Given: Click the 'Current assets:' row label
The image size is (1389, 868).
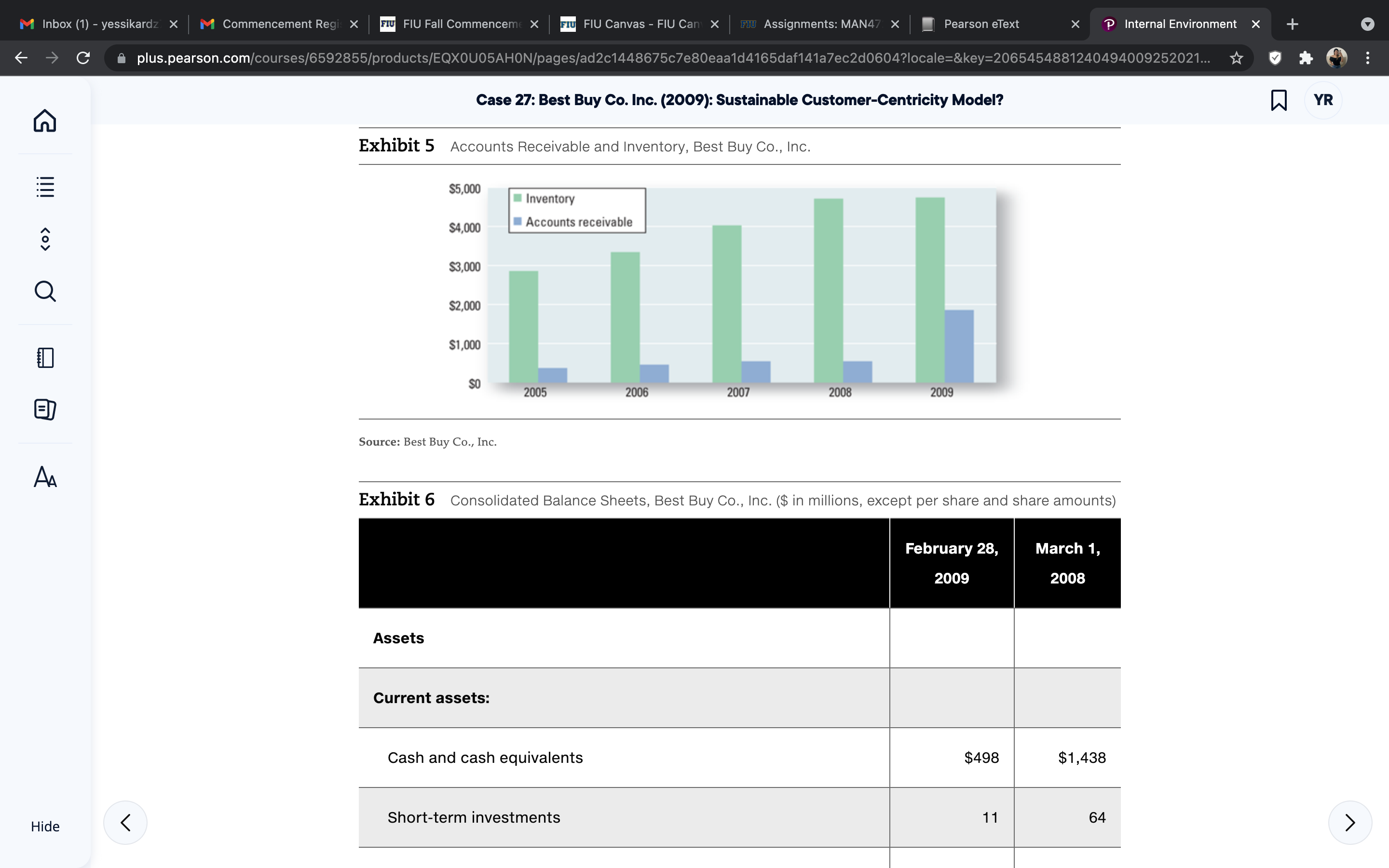Looking at the screenshot, I should point(431,698).
